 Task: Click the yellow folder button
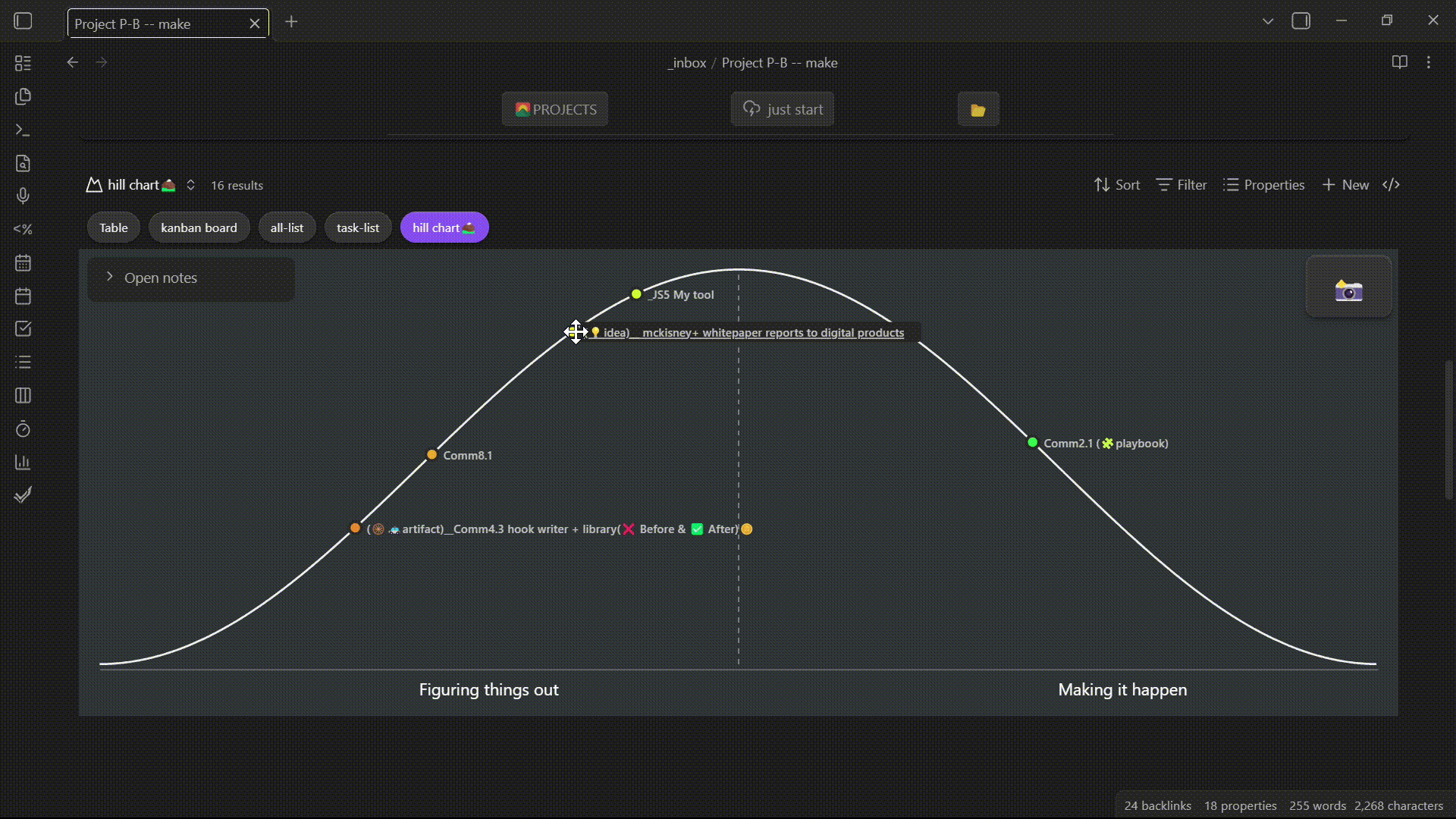977,110
